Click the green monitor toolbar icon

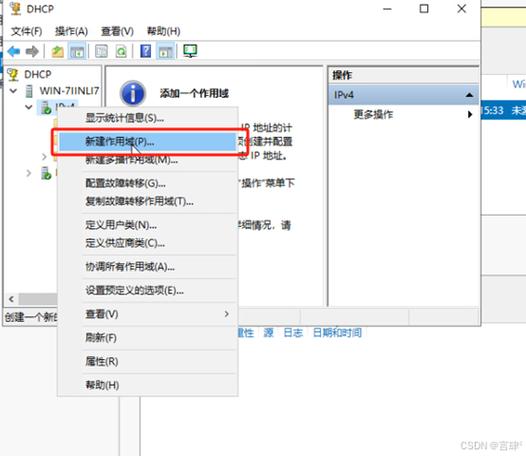(x=190, y=51)
